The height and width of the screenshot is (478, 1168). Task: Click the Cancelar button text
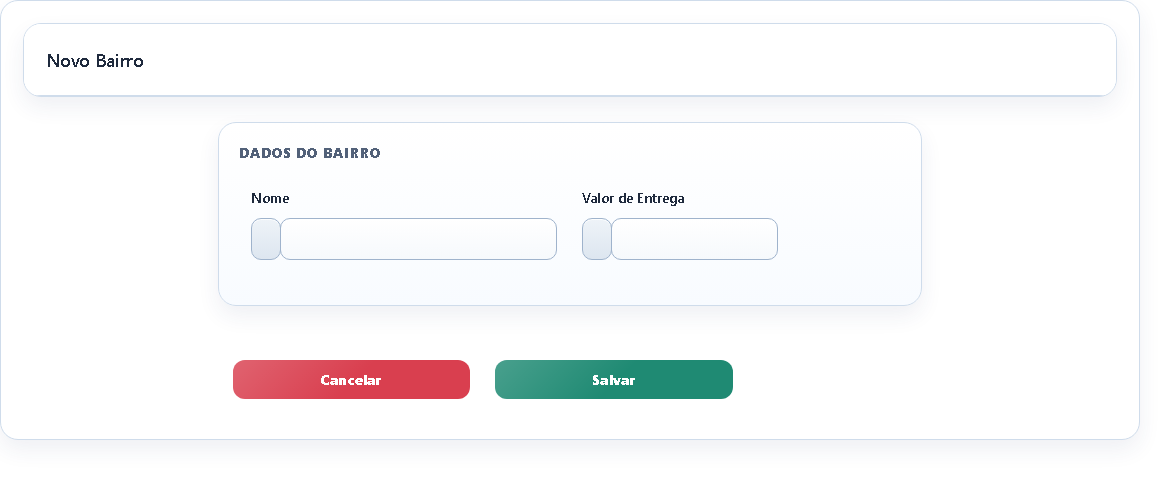351,380
